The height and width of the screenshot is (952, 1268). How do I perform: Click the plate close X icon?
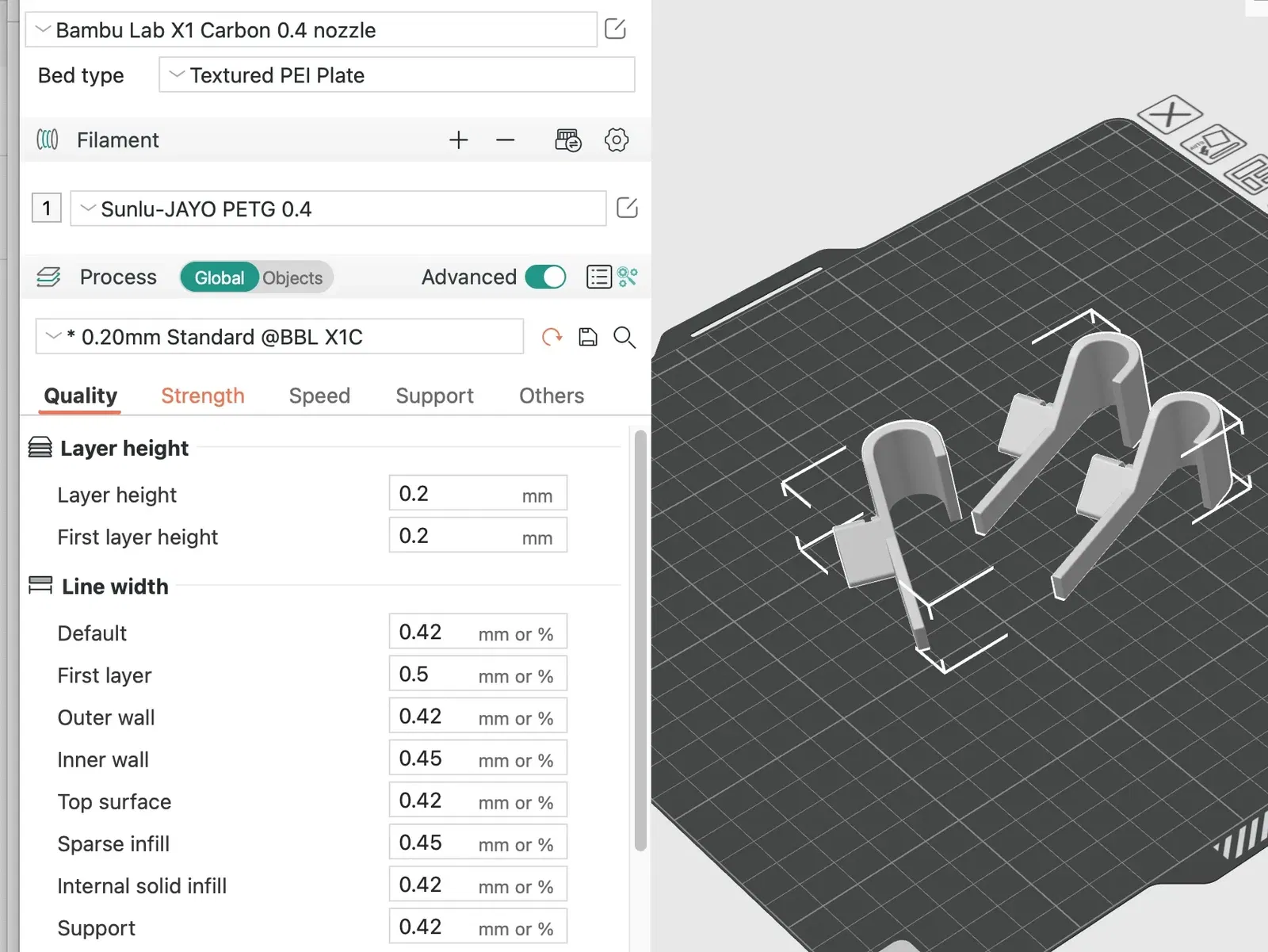tap(1170, 115)
